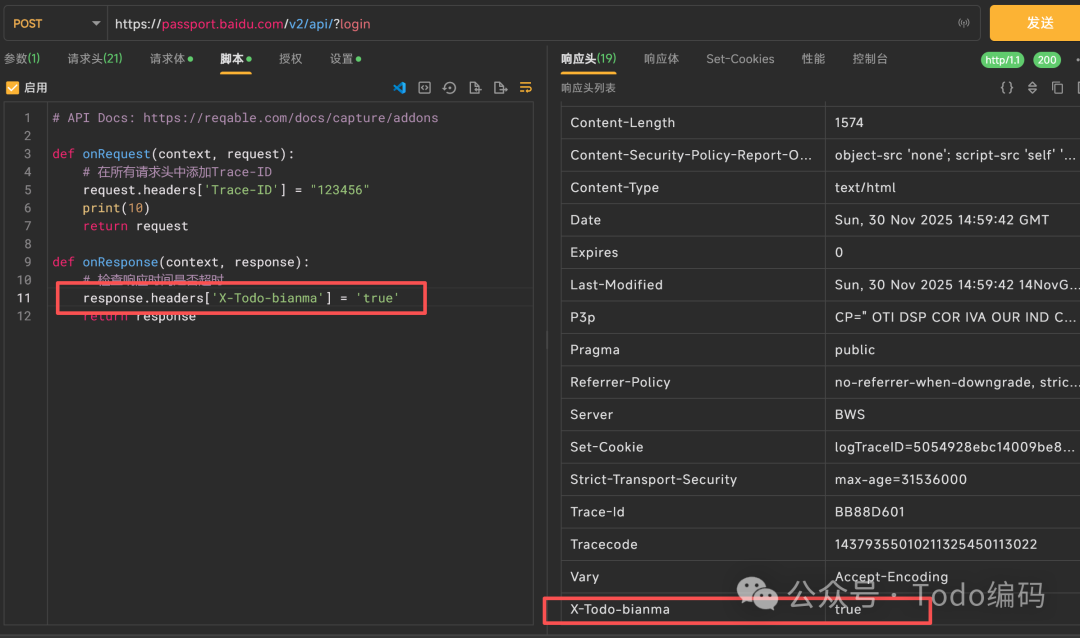Click the sort icon in response headers toolbar
The image size is (1080, 638).
(x=1032, y=87)
